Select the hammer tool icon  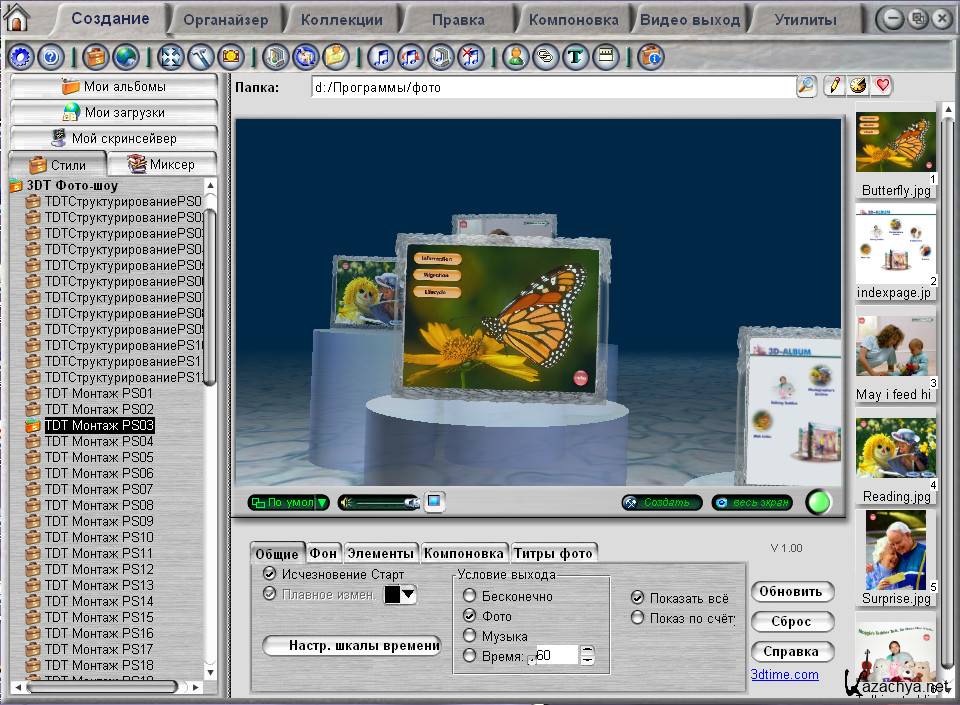click(201, 57)
